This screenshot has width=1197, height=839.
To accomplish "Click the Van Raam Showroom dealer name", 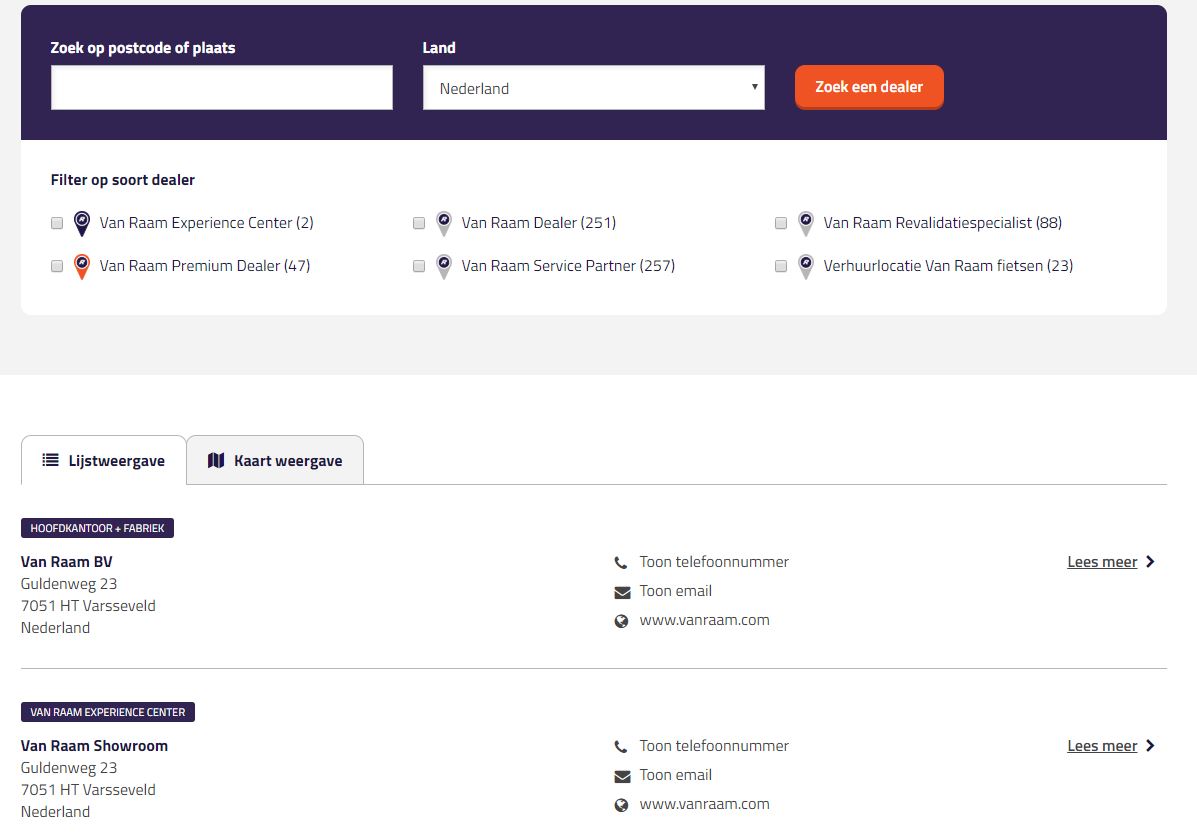I will (94, 746).
